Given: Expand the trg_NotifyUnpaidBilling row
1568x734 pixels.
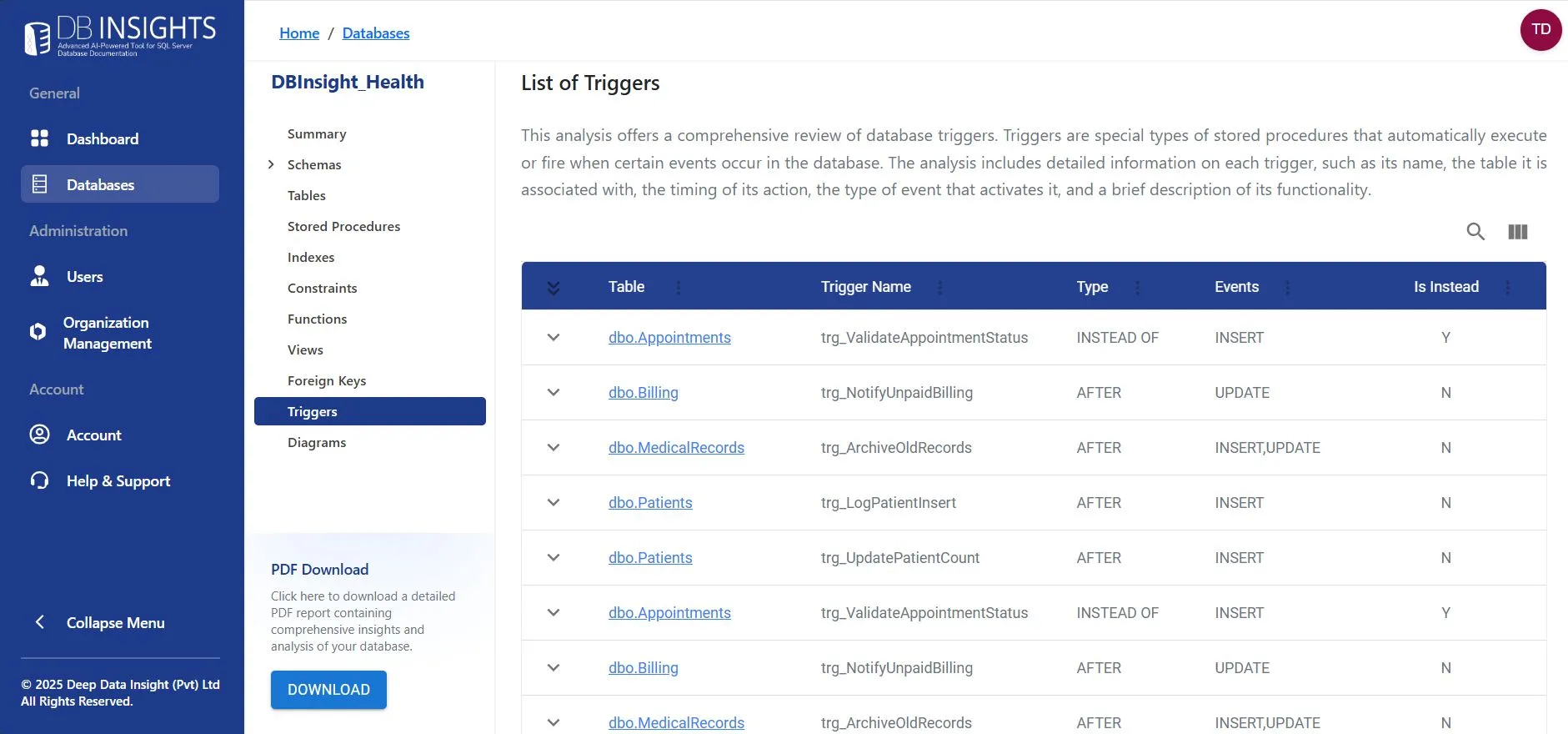Looking at the screenshot, I should tap(554, 392).
